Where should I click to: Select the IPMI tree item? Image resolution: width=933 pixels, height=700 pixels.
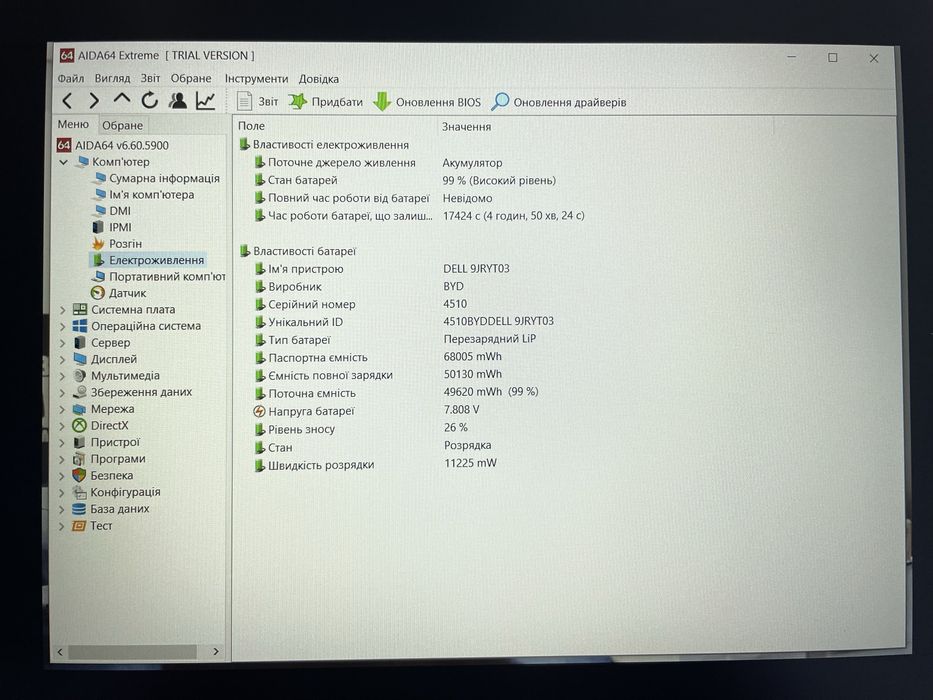coord(112,227)
